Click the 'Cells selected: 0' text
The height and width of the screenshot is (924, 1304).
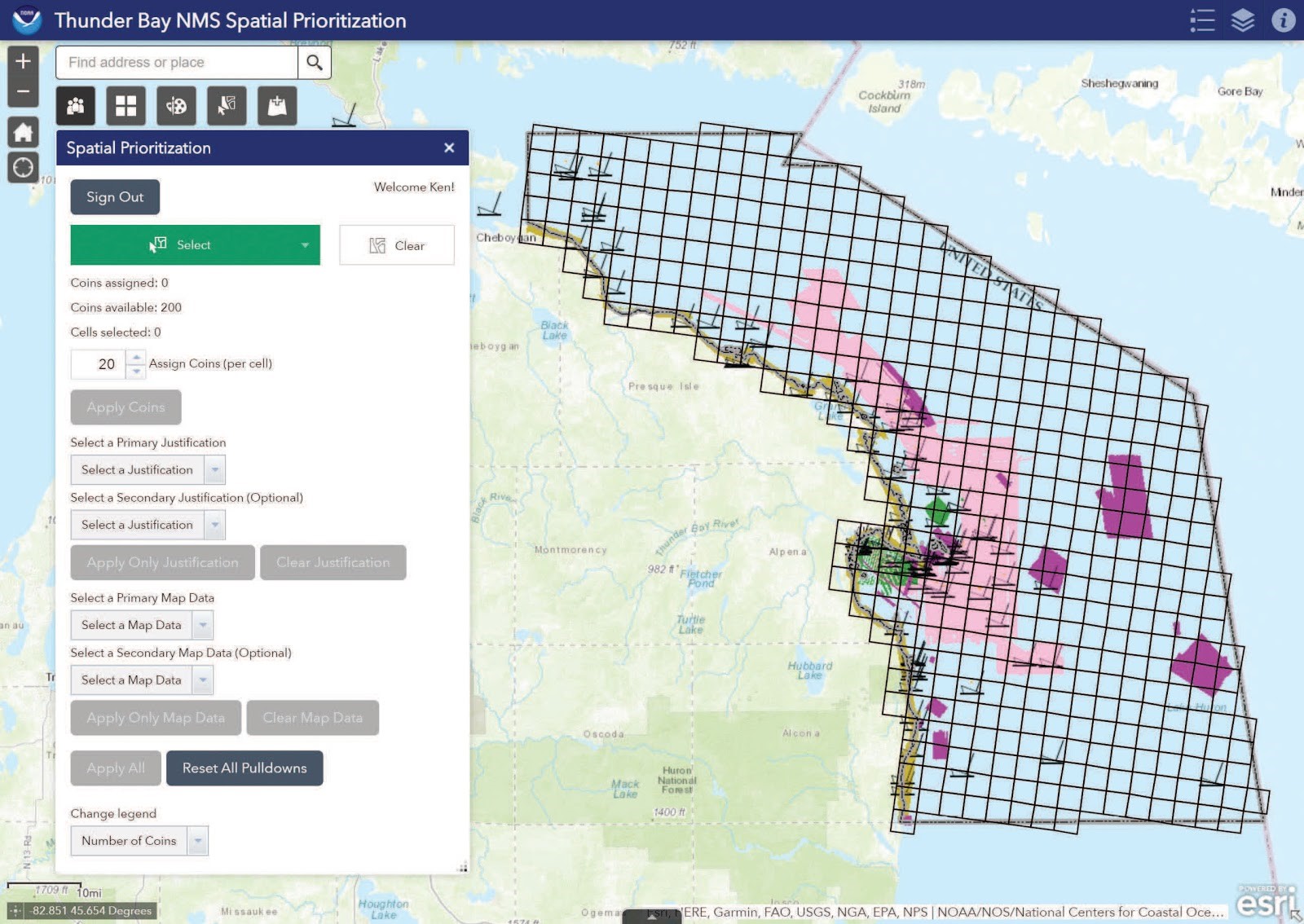116,332
